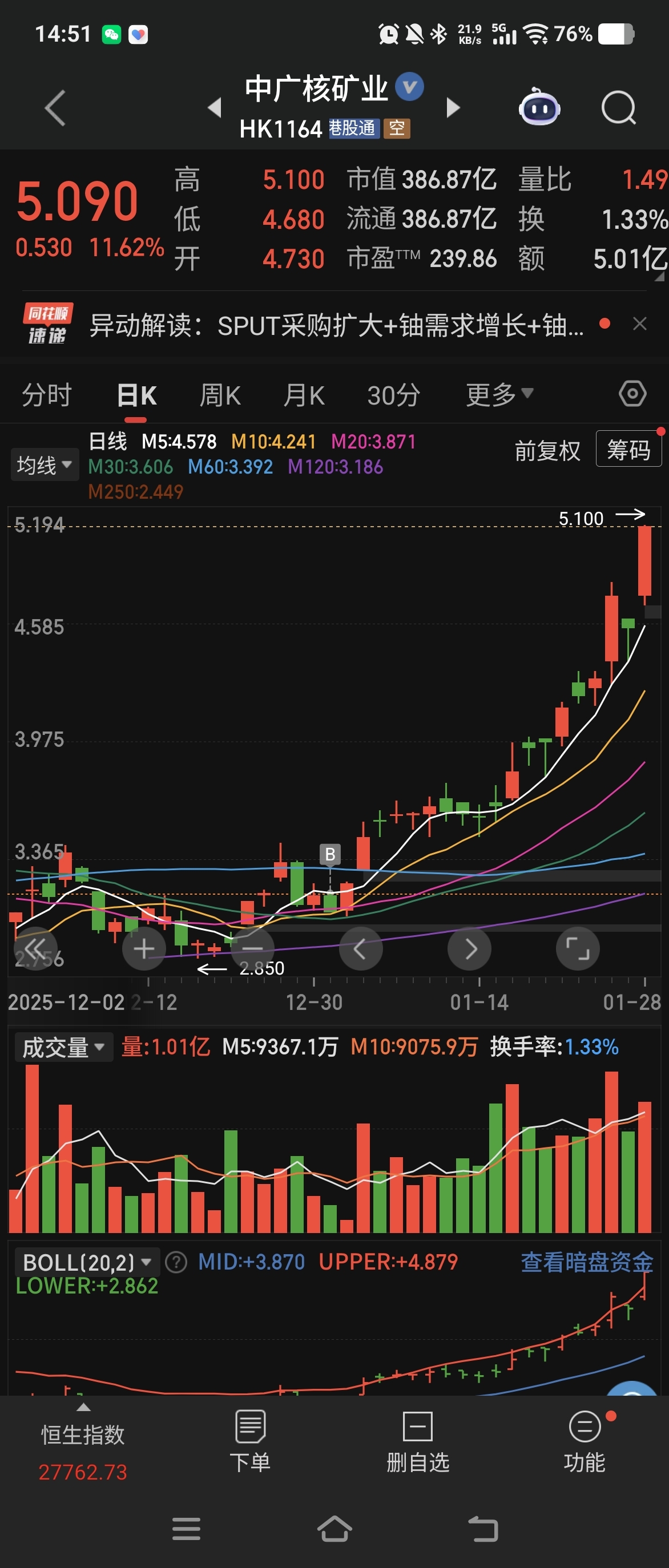Tap the M5:4.578 moving average label
669x1568 pixels.
point(179,441)
